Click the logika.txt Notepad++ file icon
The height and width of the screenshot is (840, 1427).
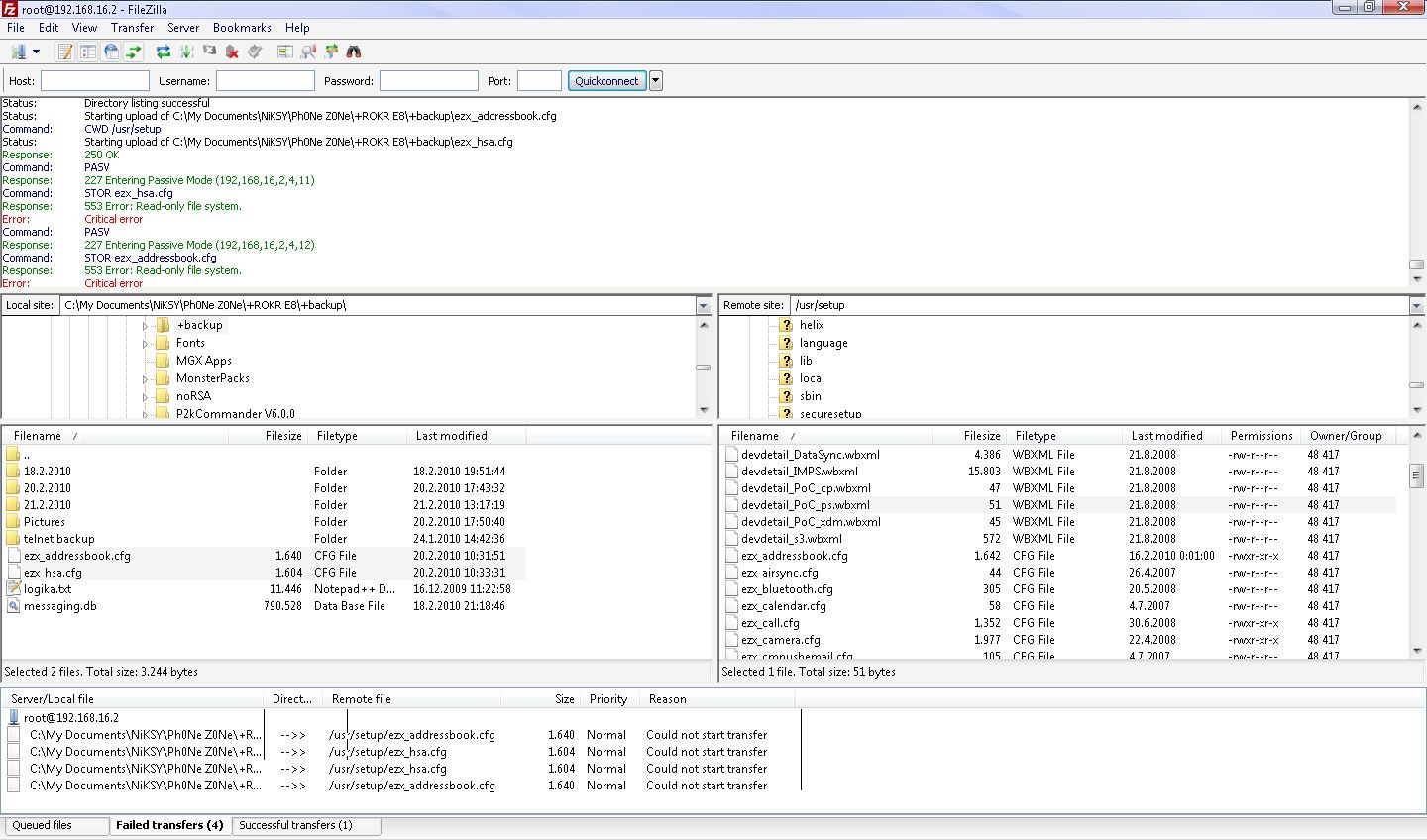(14, 588)
